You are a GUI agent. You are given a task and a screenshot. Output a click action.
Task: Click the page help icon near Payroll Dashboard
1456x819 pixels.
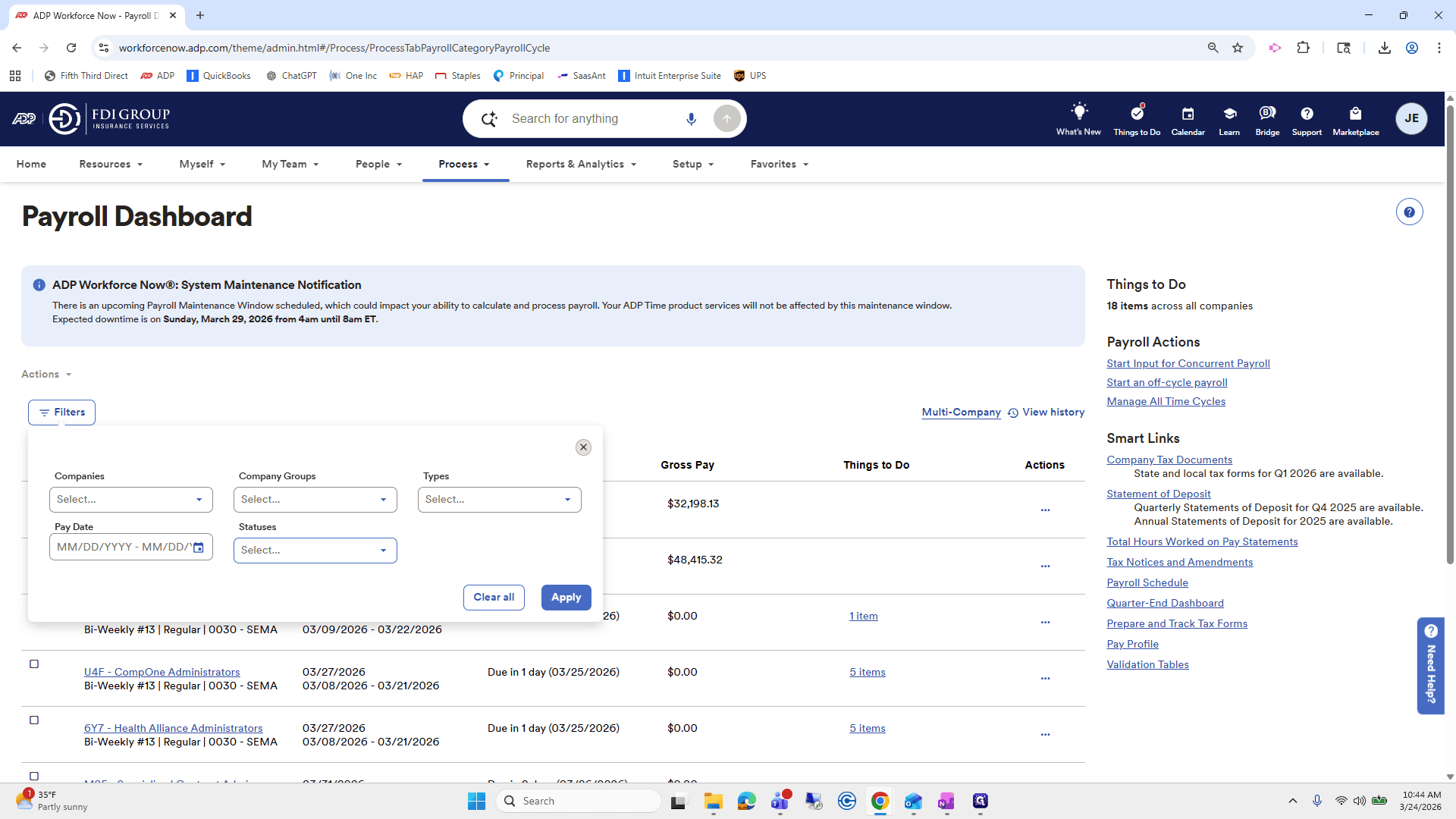point(1409,212)
